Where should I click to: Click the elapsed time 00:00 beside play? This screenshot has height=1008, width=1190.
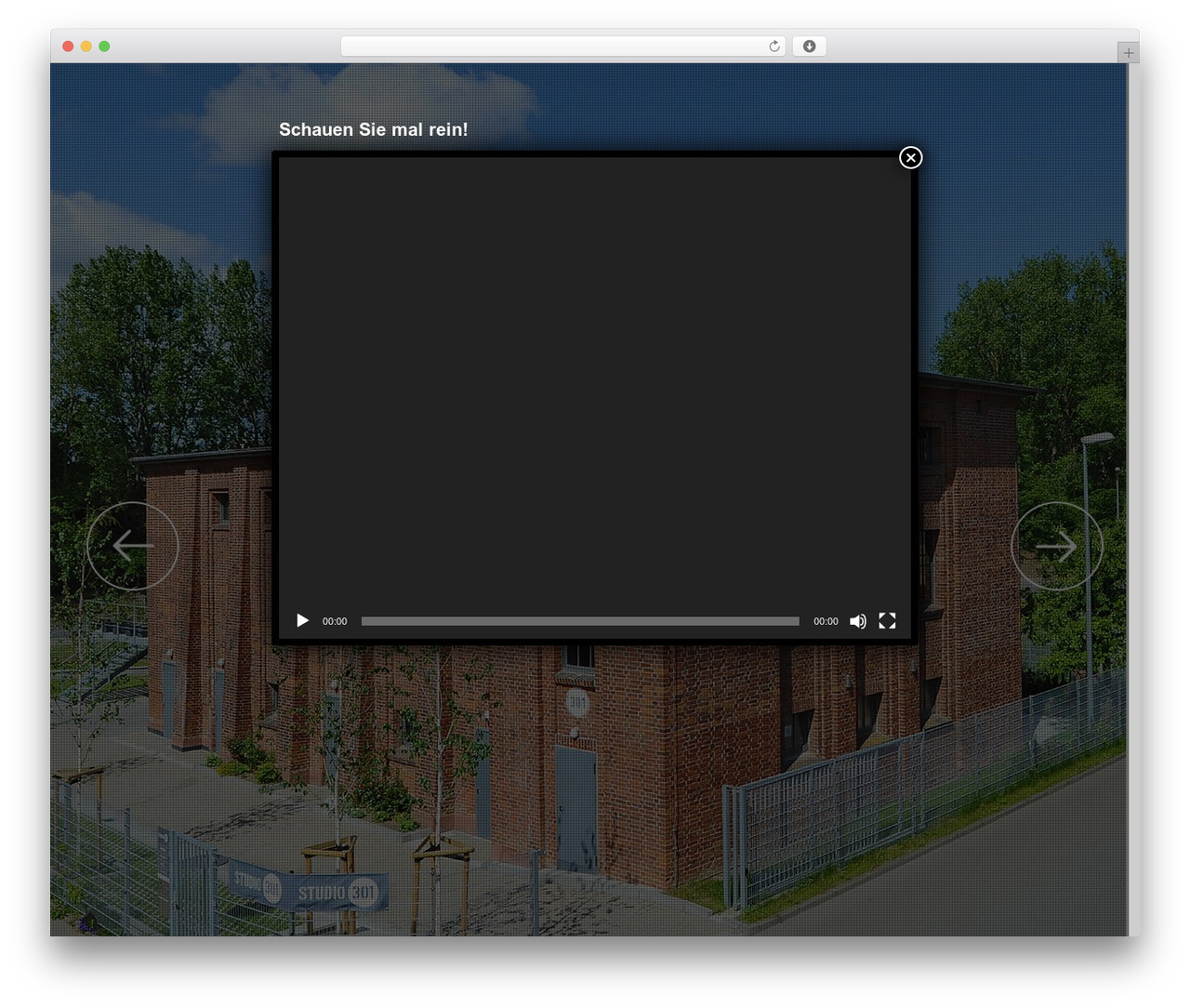pos(335,621)
